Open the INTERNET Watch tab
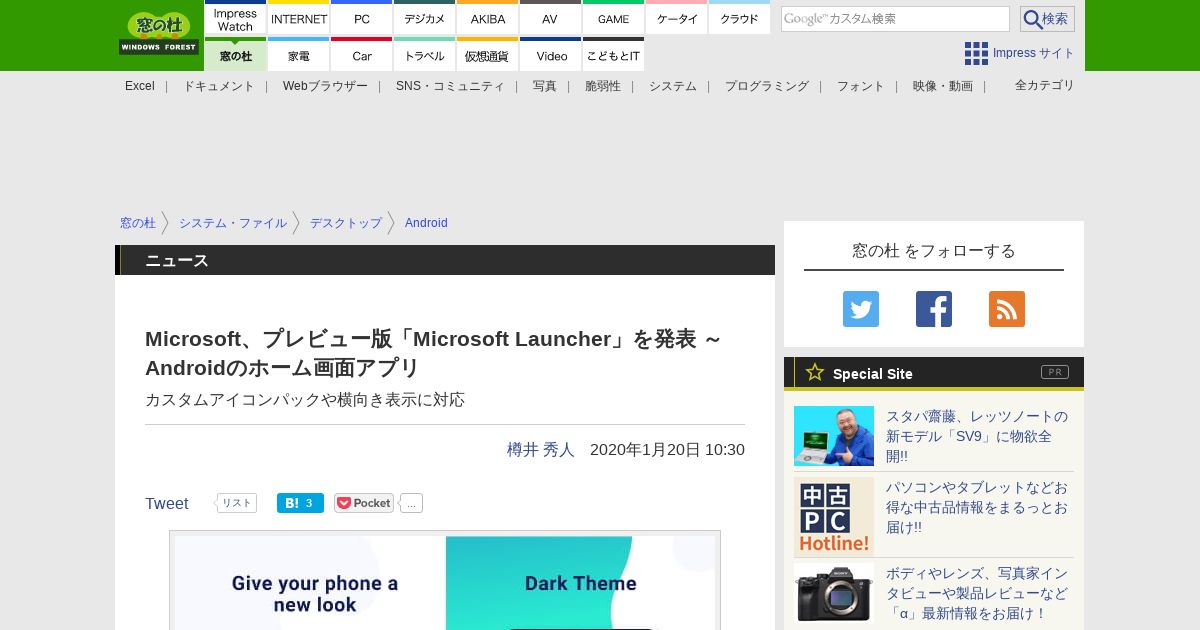Image resolution: width=1200 pixels, height=630 pixels. (x=299, y=19)
